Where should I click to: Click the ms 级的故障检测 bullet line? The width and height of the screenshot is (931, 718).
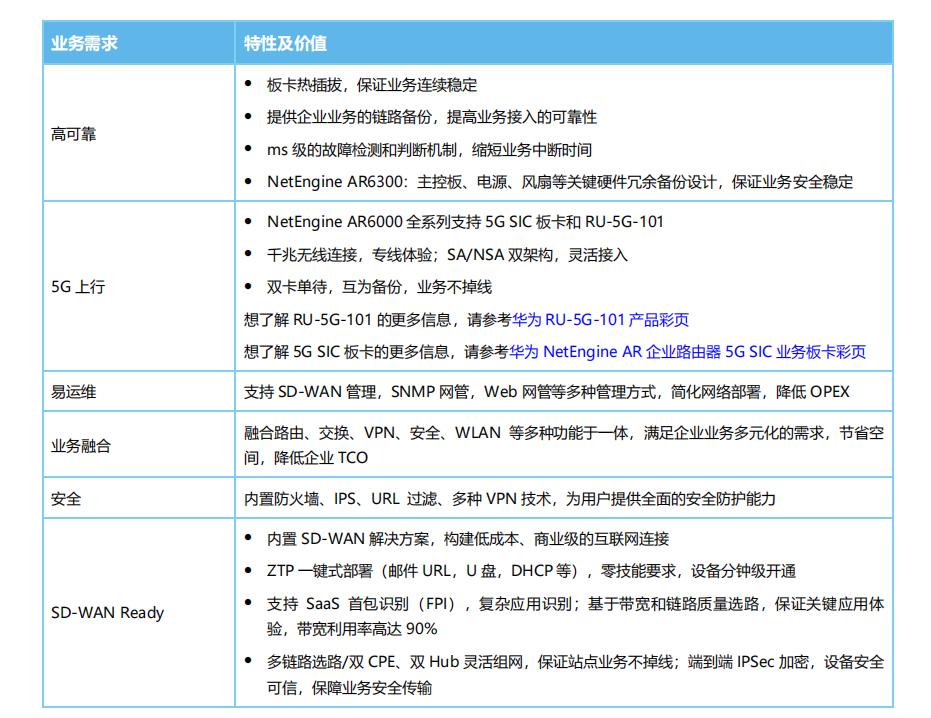pyautogui.click(x=429, y=150)
